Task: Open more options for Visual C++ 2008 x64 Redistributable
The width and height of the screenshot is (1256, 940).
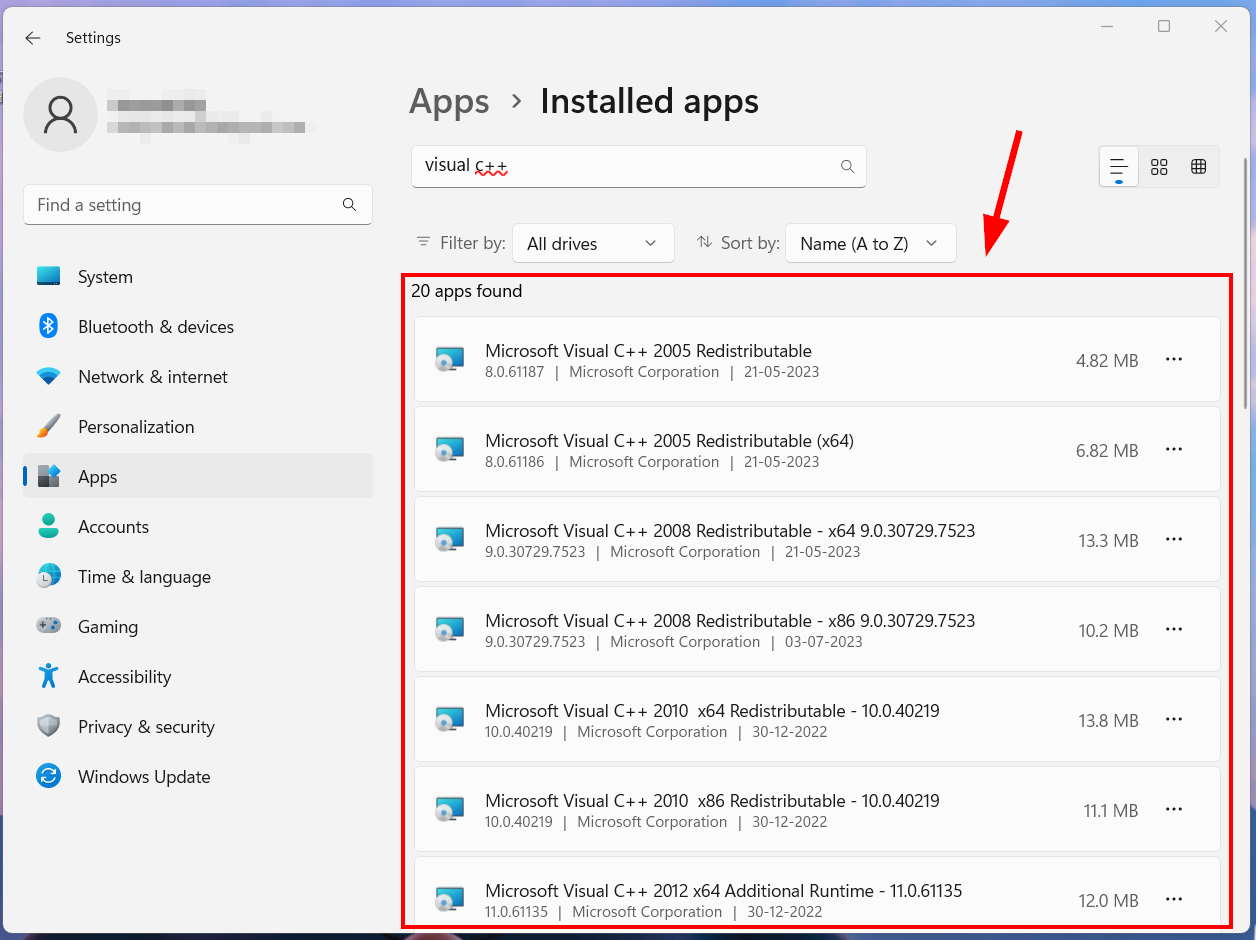Action: (1174, 540)
